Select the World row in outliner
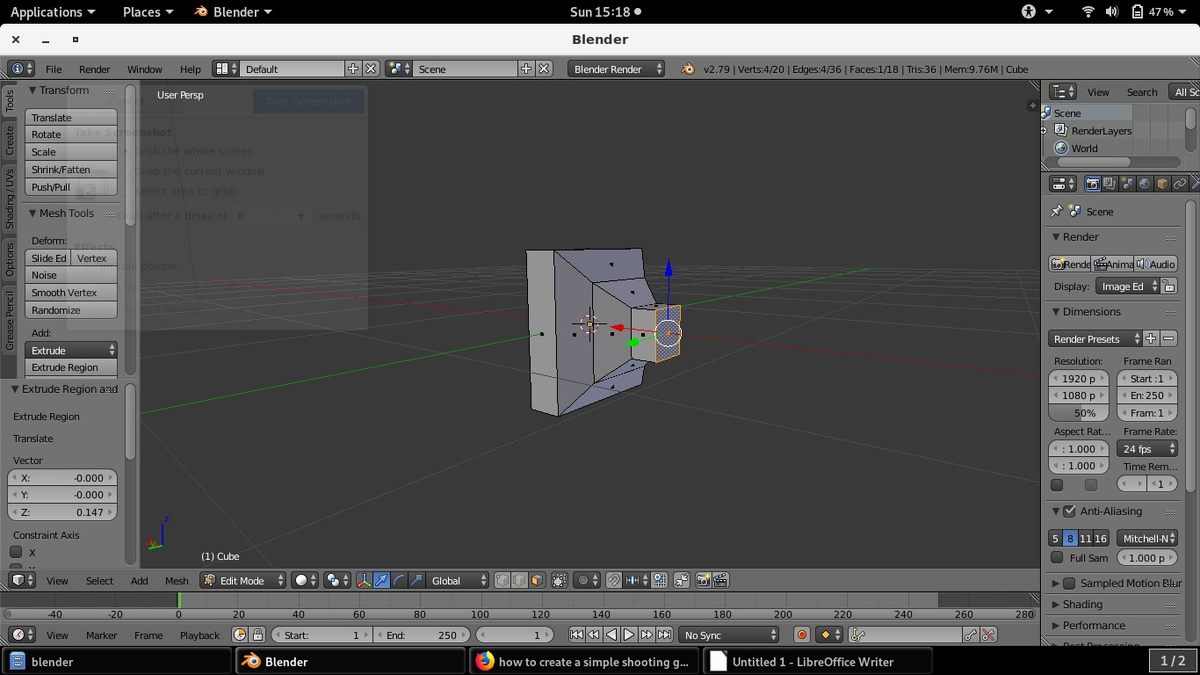This screenshot has height=675, width=1200. tap(1085, 148)
